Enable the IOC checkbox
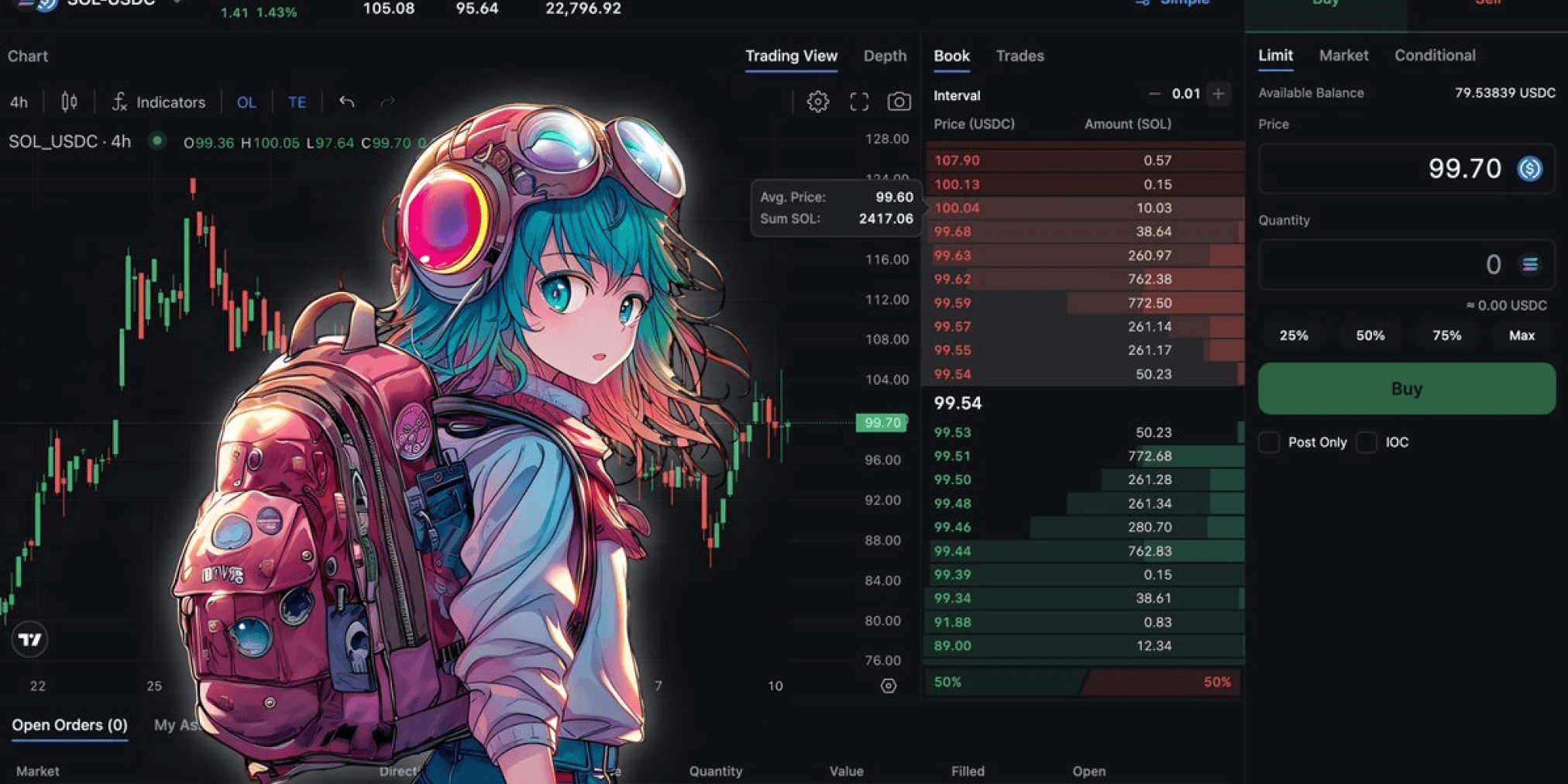 tap(1366, 442)
